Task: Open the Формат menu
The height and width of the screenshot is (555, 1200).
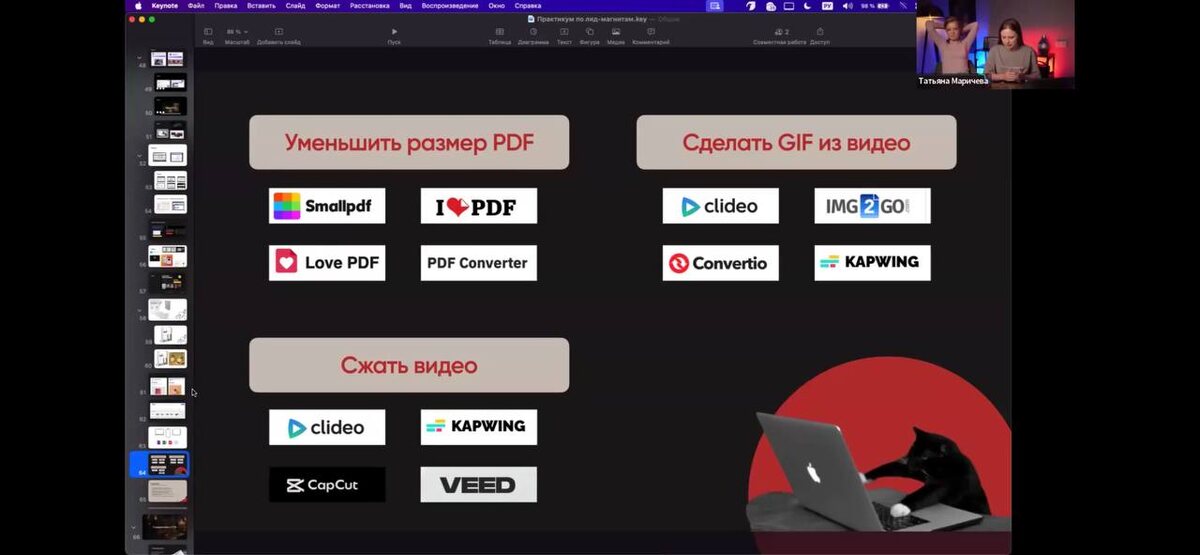Action: (327, 5)
